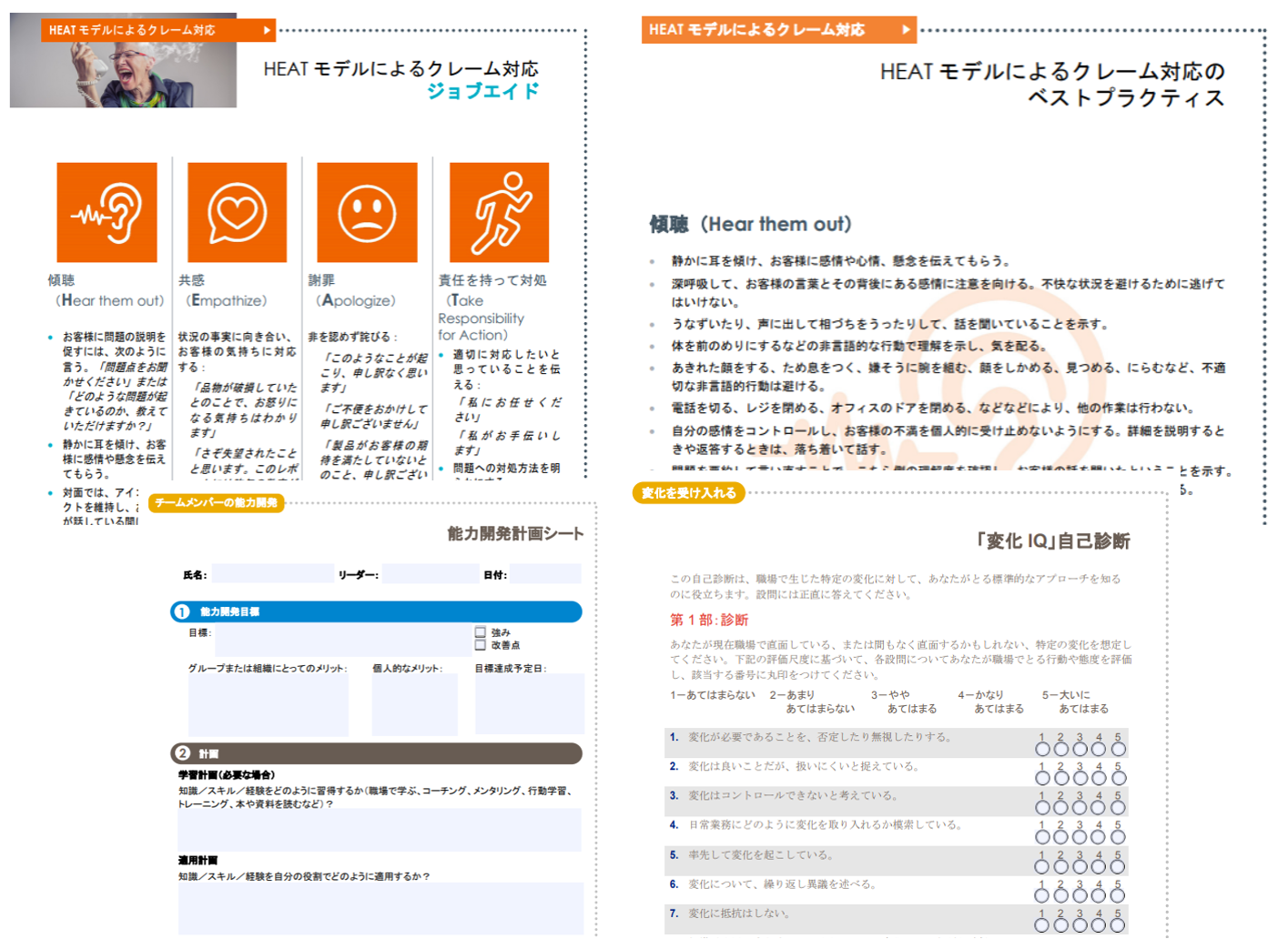Click the 個人的なメリット text box
1288x939 pixels.
tap(415, 705)
